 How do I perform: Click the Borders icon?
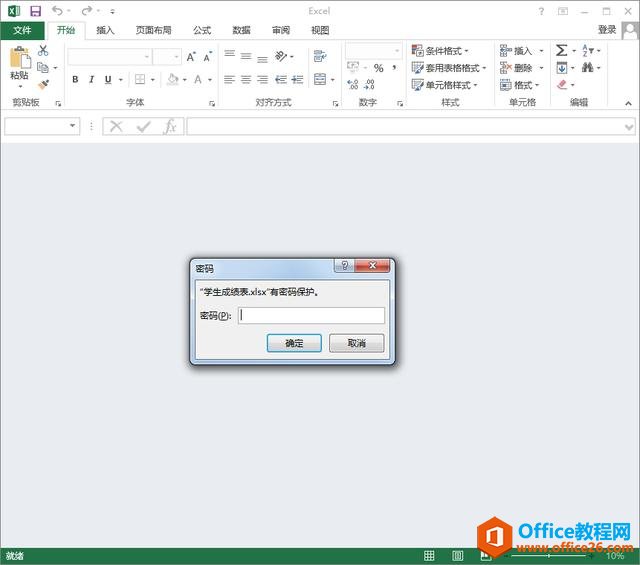[140, 79]
